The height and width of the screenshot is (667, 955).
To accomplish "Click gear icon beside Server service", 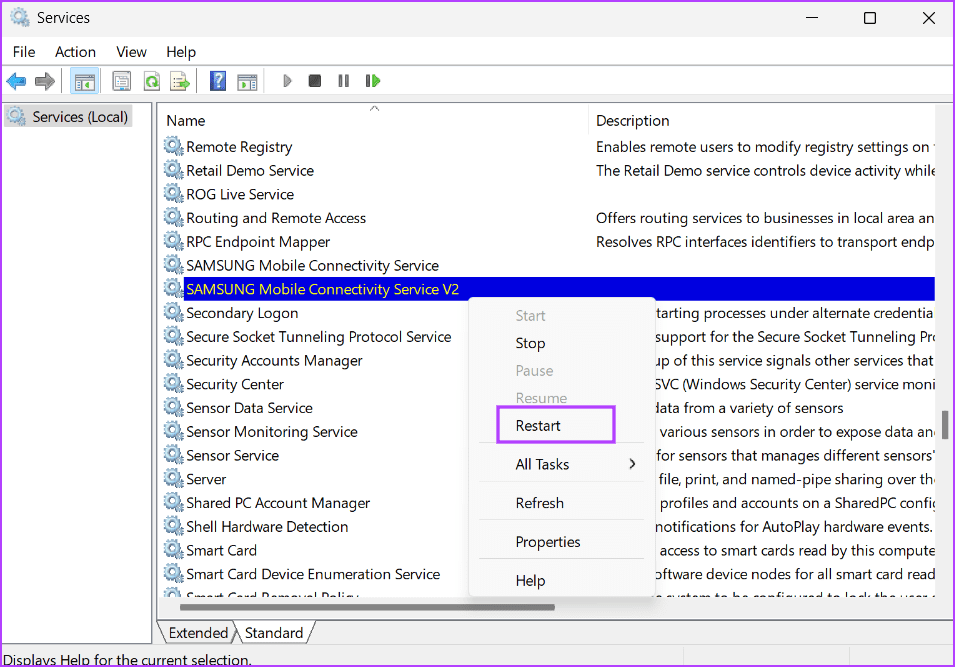I will [174, 479].
